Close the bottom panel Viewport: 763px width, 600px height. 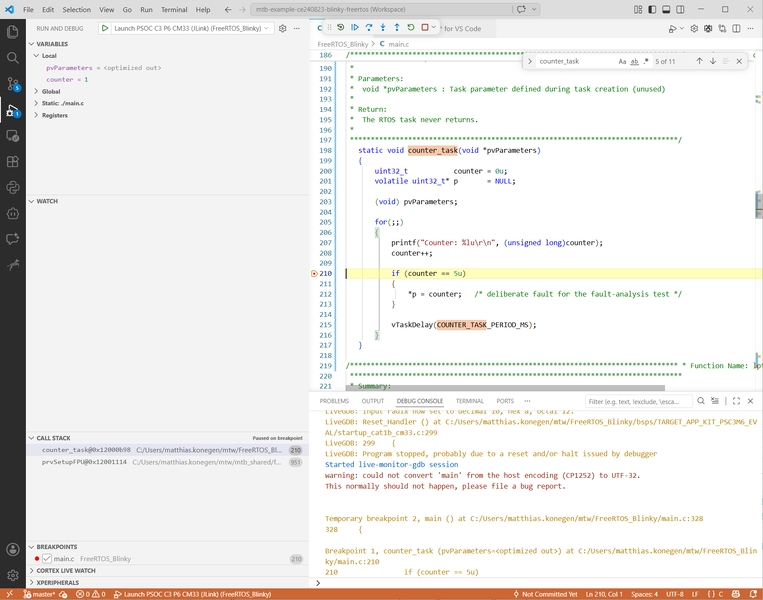coord(750,401)
